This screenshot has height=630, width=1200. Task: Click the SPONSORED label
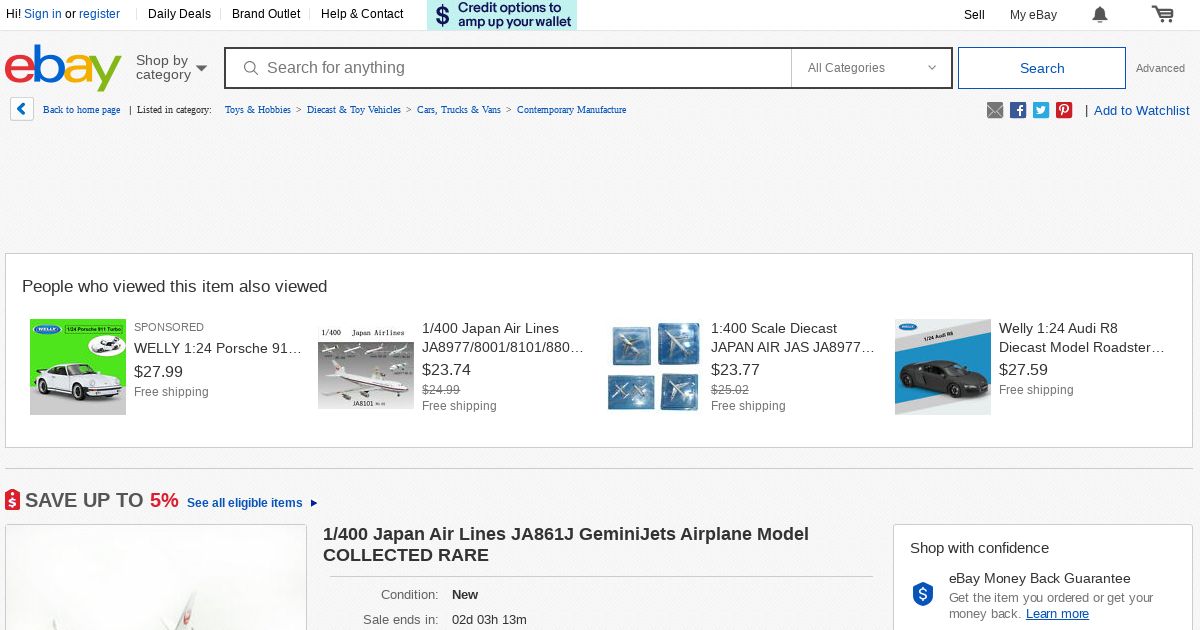(169, 327)
